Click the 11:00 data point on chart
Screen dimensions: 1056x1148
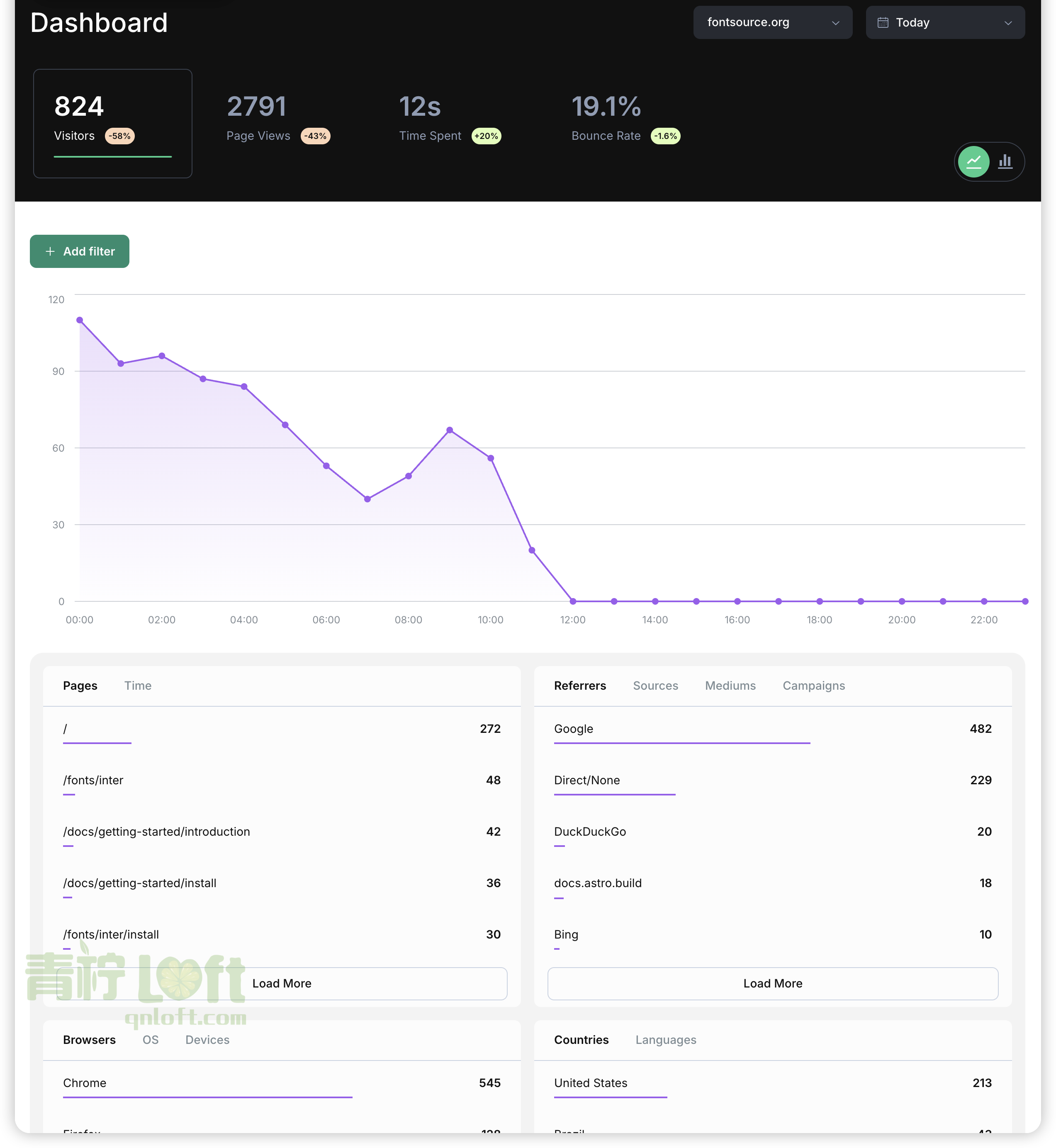click(531, 550)
